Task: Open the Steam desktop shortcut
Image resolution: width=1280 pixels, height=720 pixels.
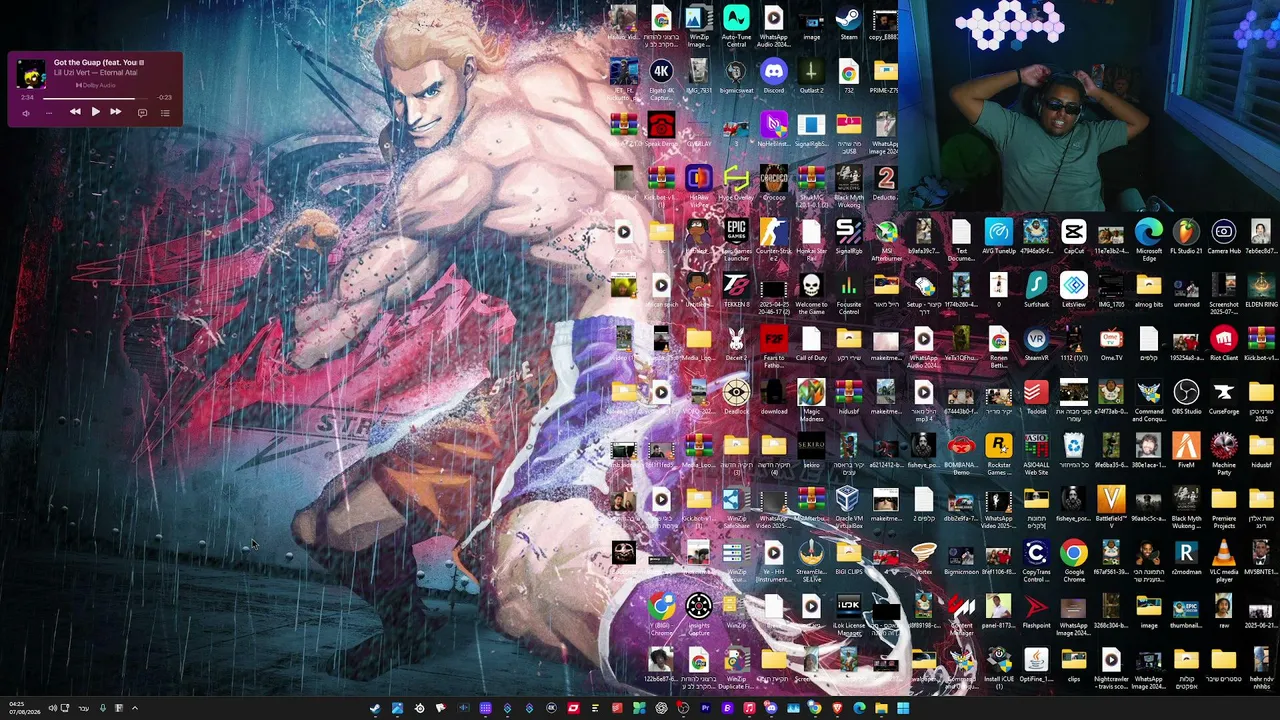Action: [x=848, y=24]
